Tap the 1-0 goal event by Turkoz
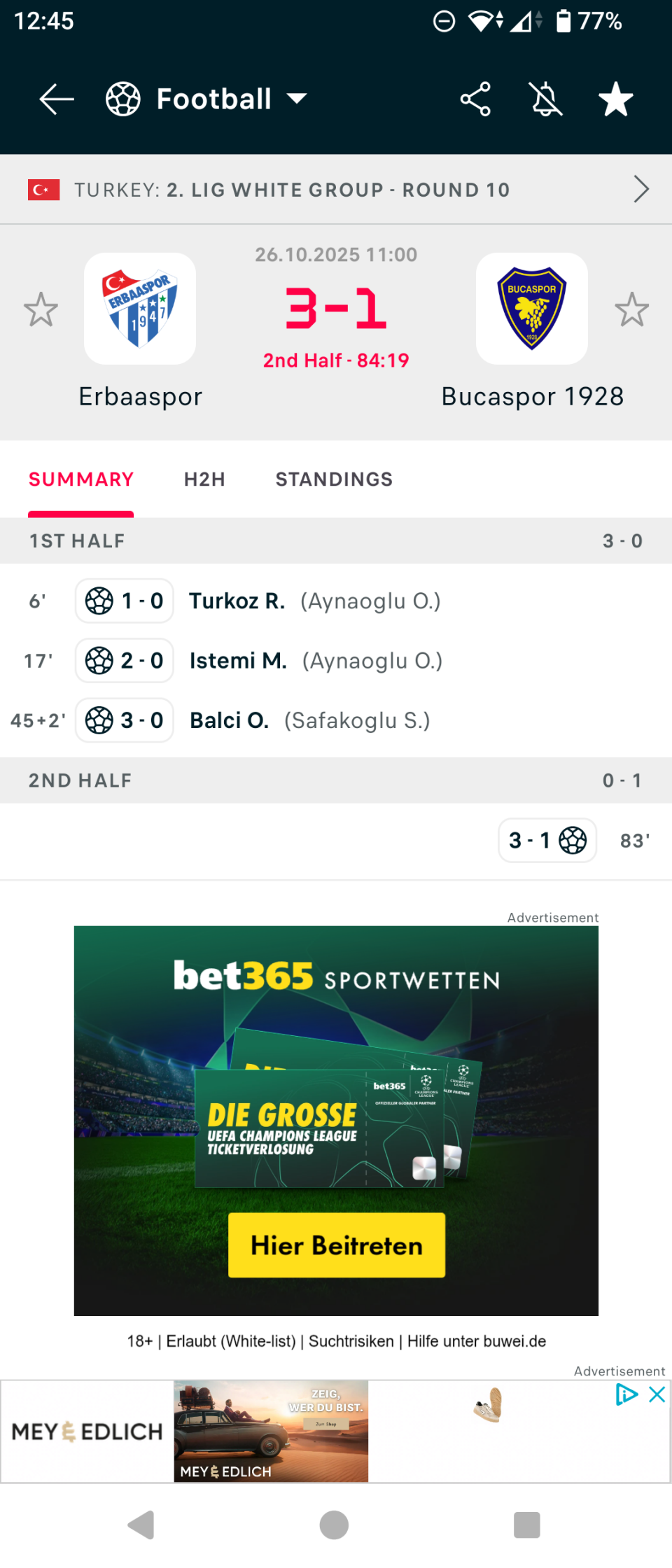Image resolution: width=672 pixels, height=1568 pixels. pos(125,601)
